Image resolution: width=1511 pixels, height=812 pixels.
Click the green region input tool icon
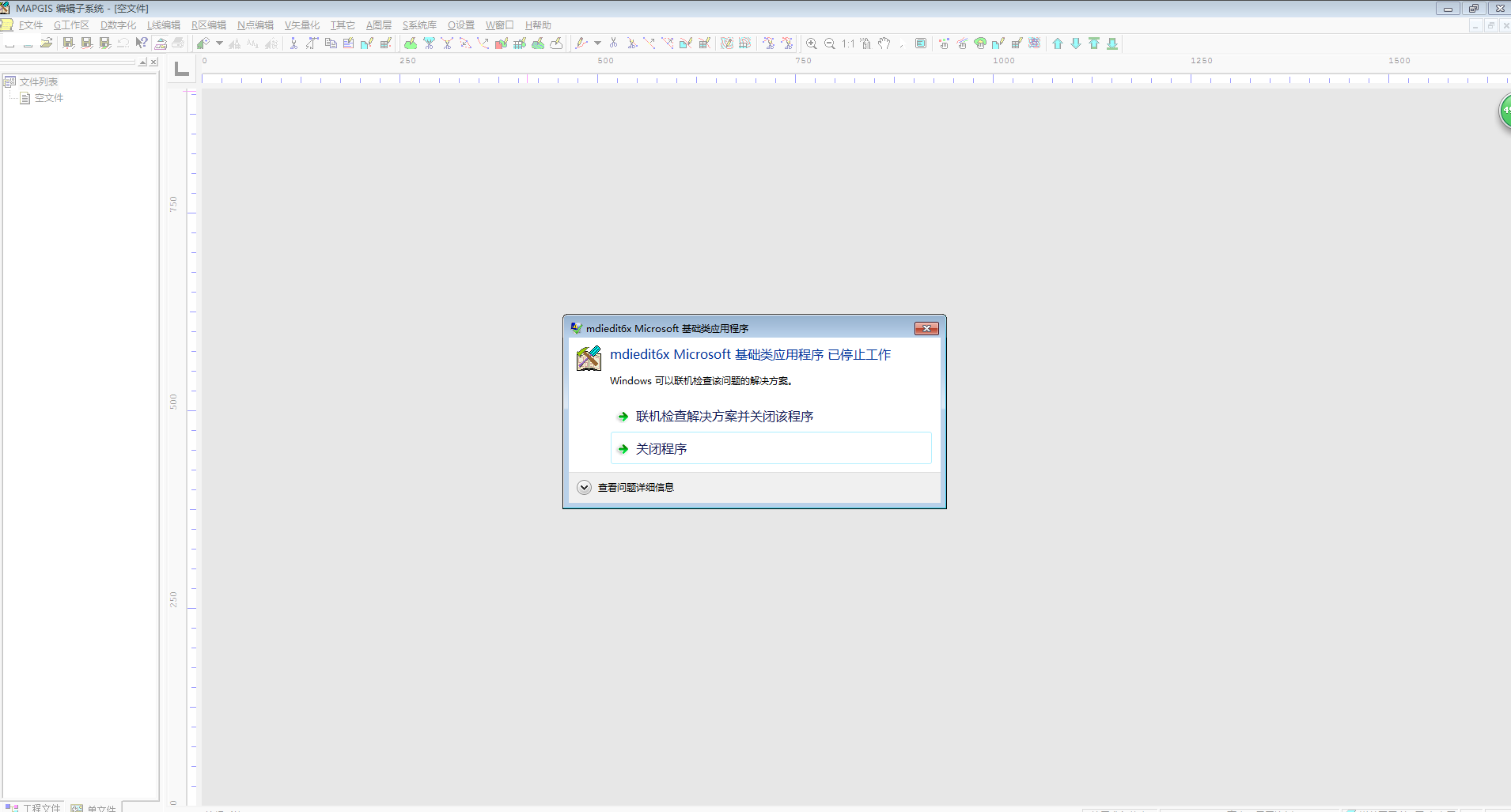tap(411, 43)
